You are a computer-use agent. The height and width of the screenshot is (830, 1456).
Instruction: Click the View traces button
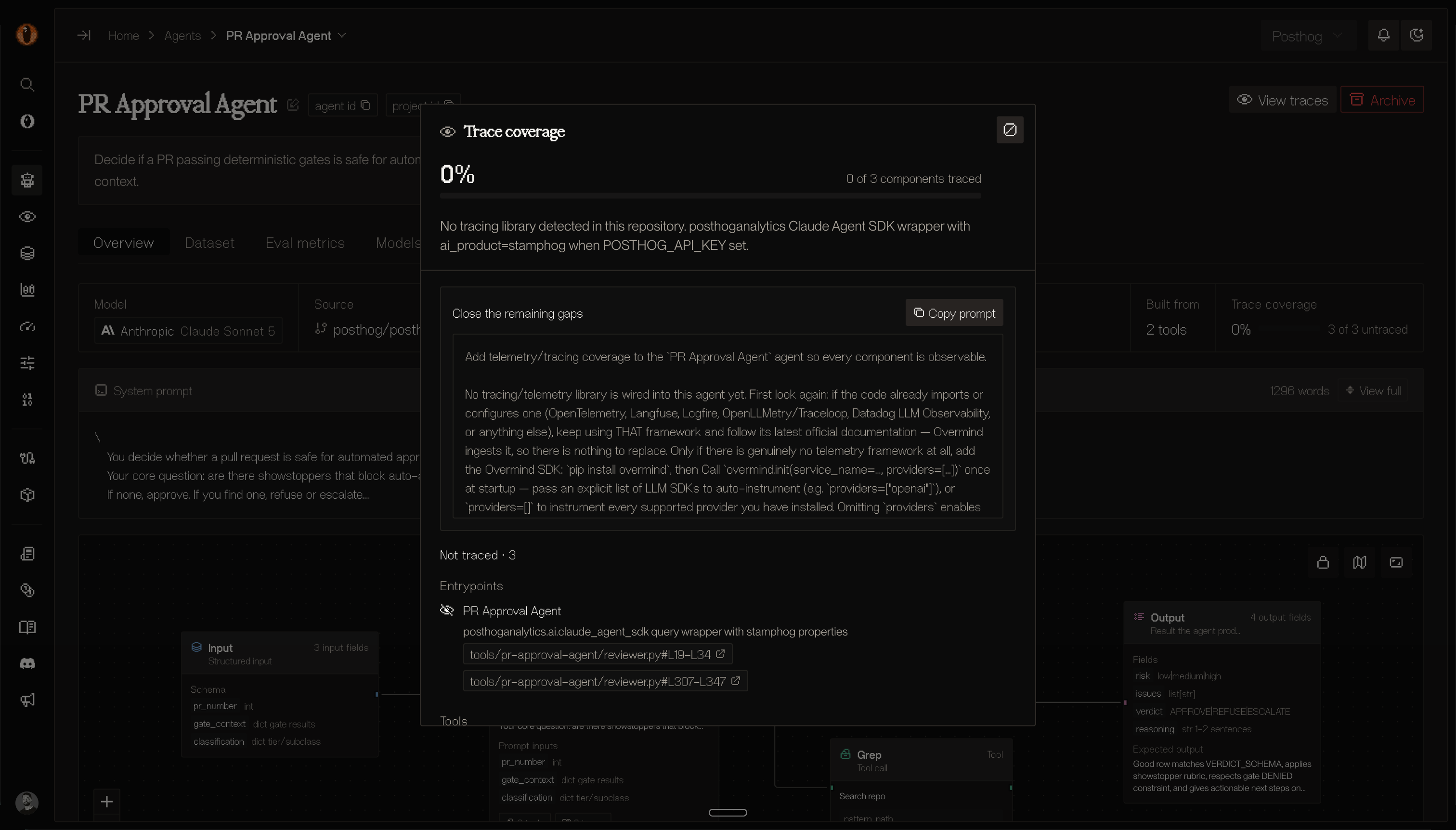1283,100
